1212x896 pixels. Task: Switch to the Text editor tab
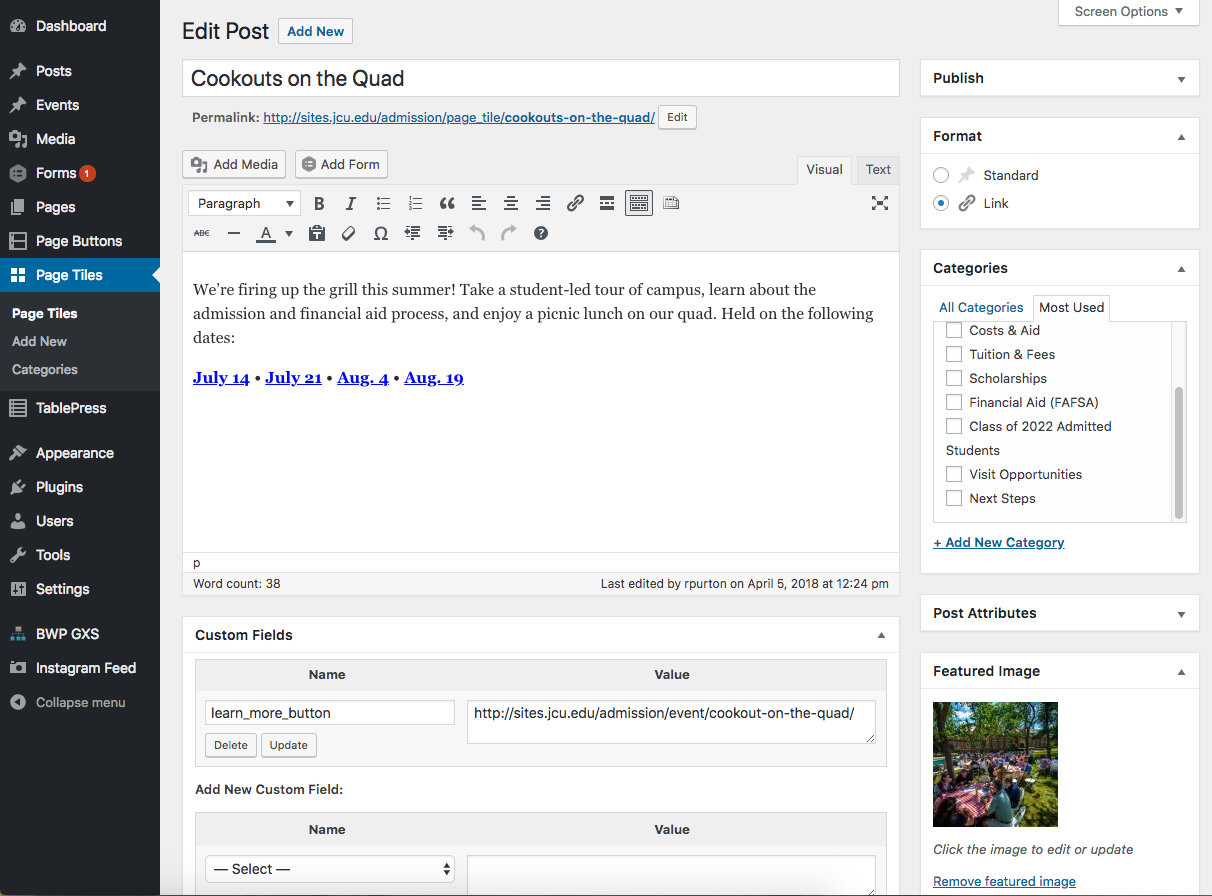click(878, 170)
